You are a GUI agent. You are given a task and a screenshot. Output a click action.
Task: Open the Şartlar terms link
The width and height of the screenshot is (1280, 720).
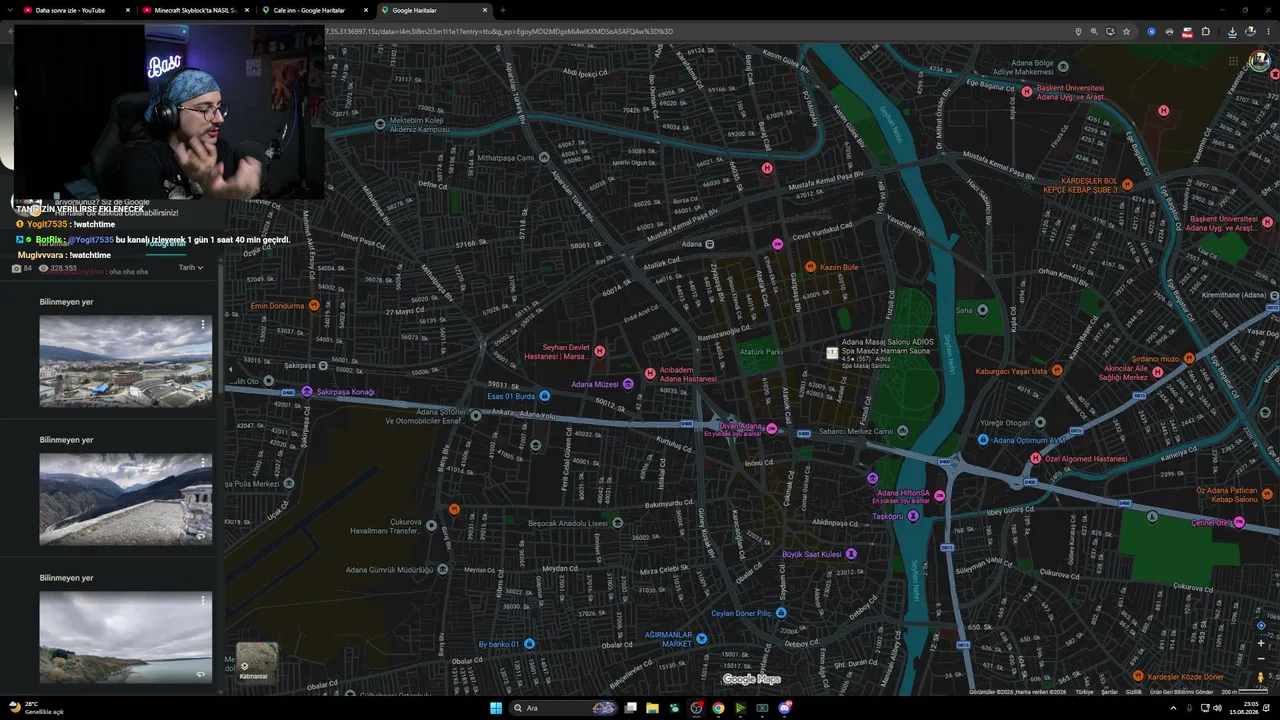coord(1109,692)
